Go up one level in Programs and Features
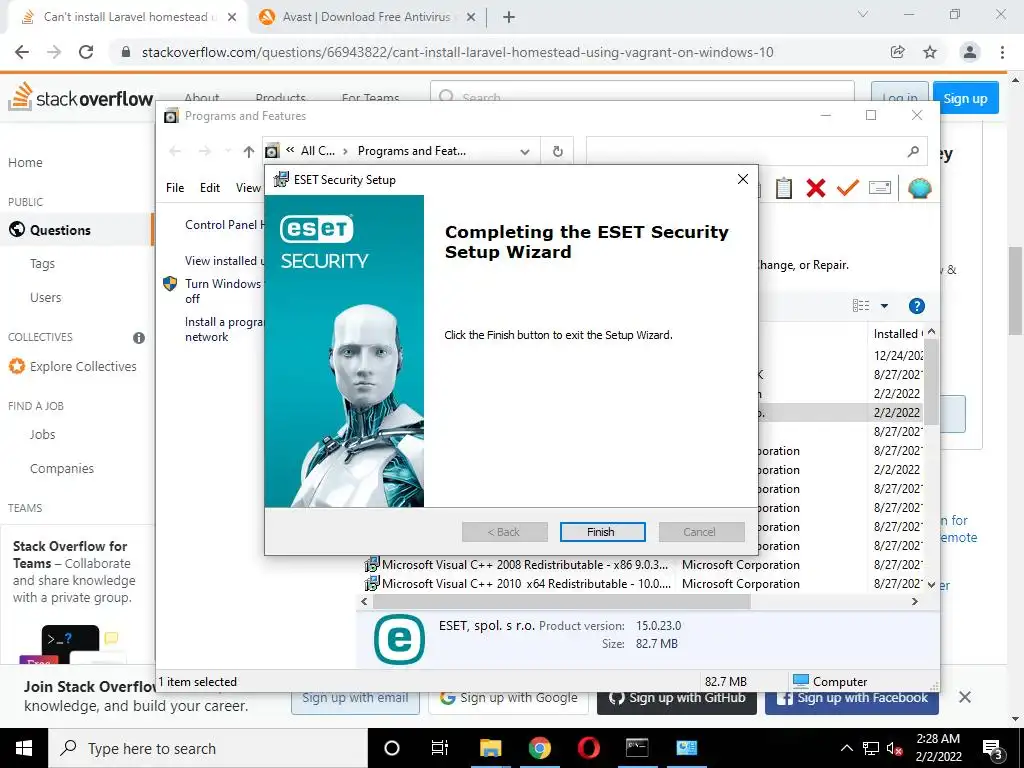 [248, 152]
